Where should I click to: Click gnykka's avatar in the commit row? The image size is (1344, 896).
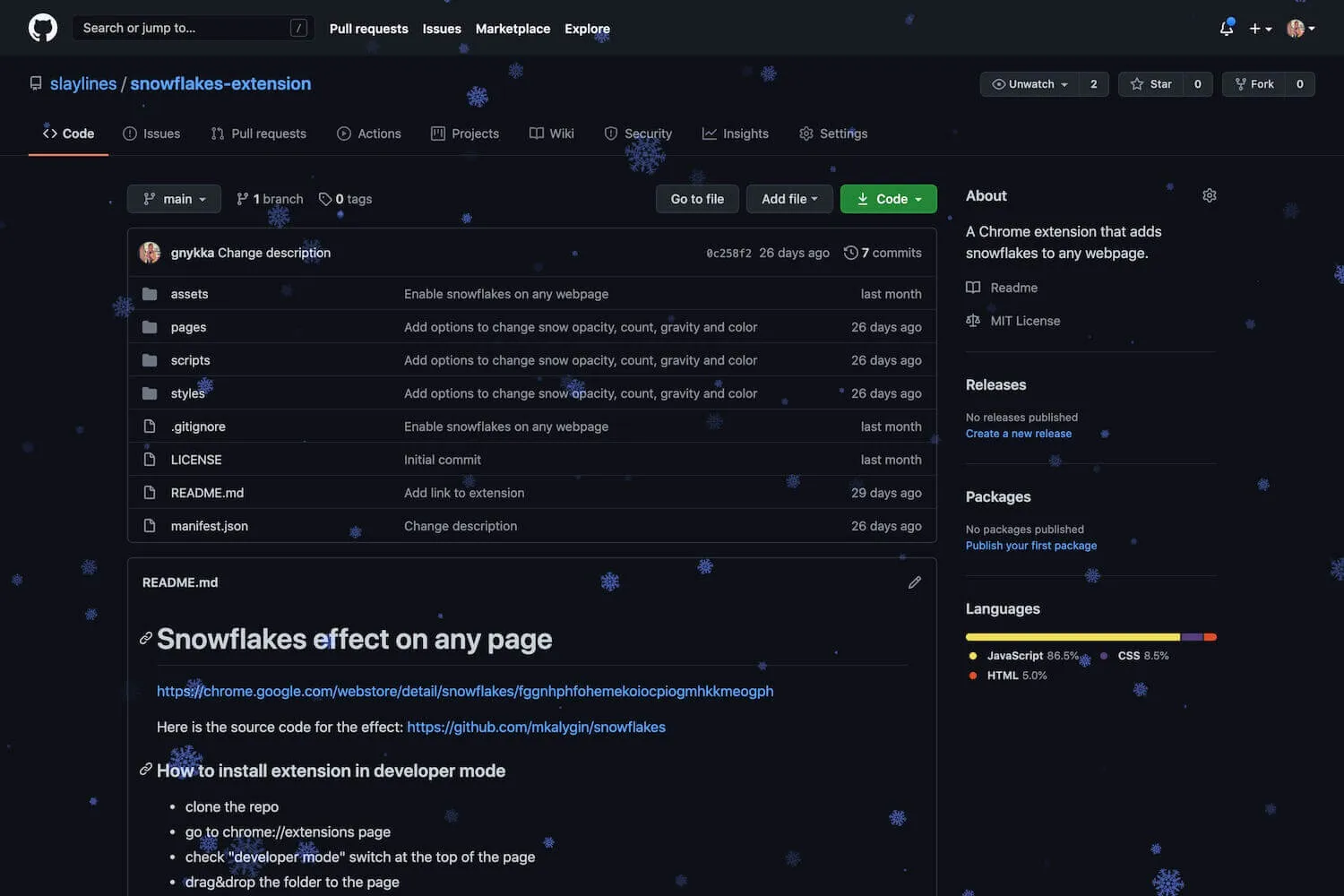[150, 253]
